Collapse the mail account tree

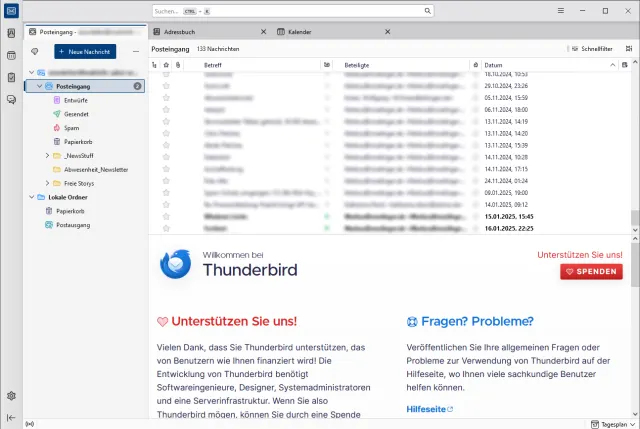32,72
